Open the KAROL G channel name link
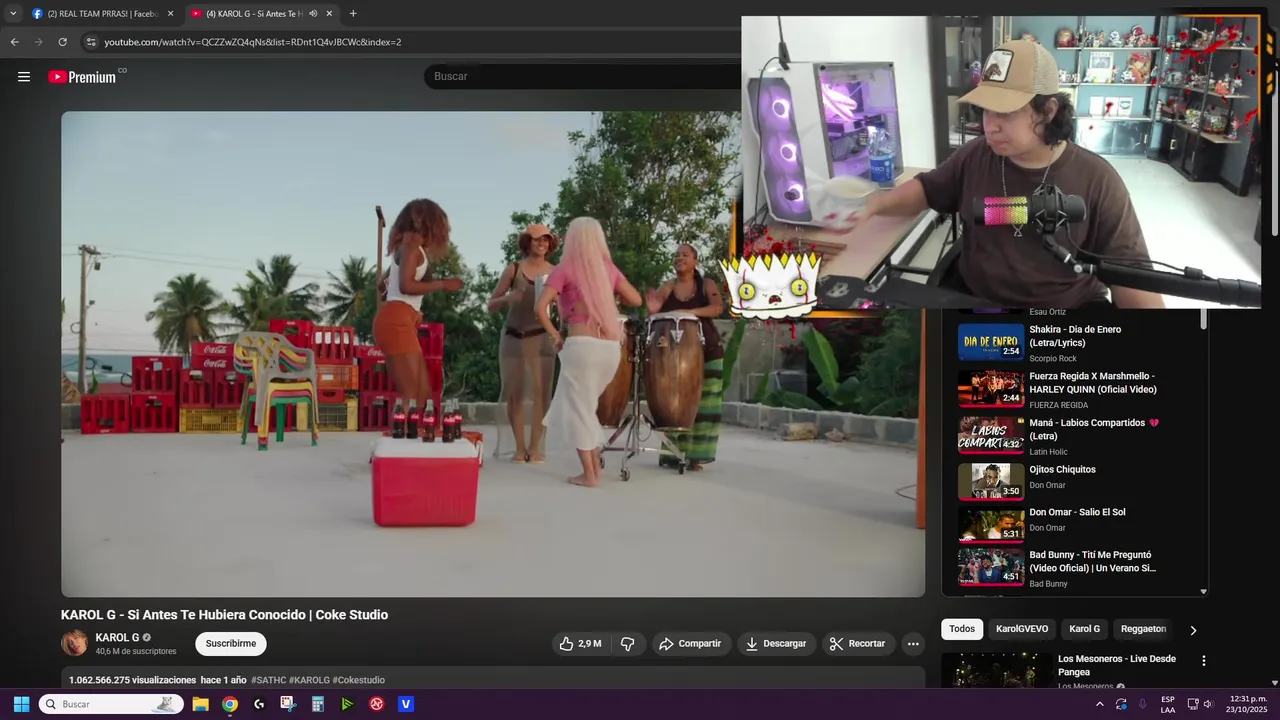1280x720 pixels. (x=117, y=638)
